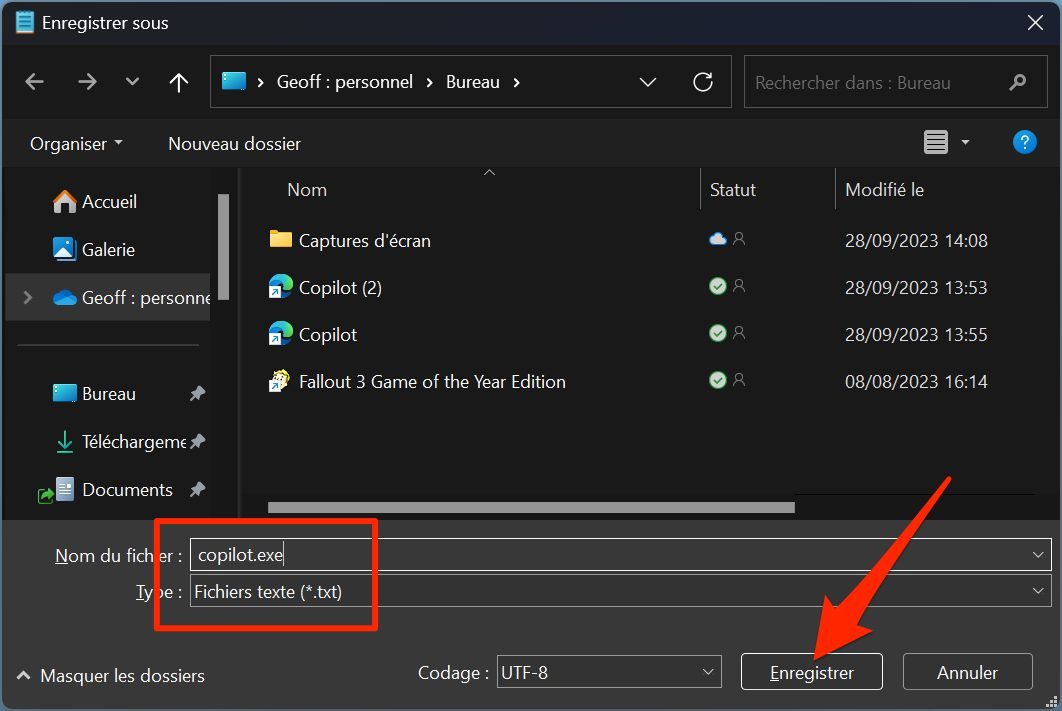Click the Enregistrer button
The image size is (1062, 711).
coord(811,672)
